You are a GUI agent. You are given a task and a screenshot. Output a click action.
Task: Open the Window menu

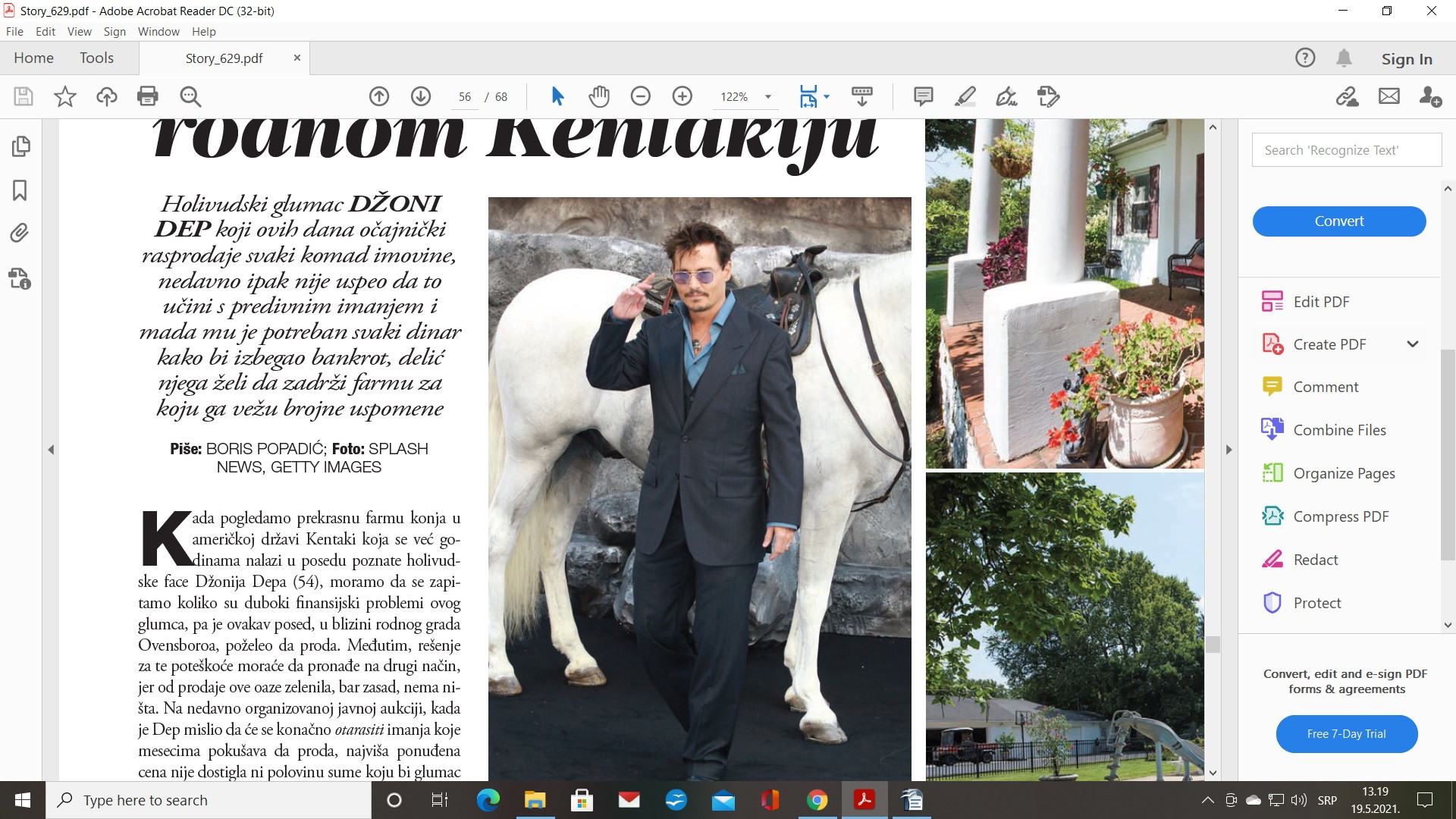click(x=158, y=32)
